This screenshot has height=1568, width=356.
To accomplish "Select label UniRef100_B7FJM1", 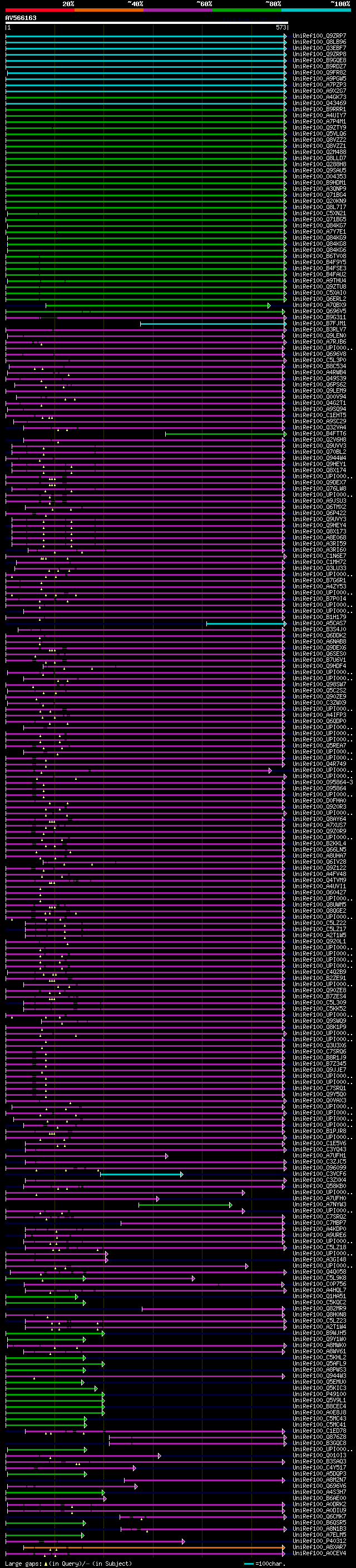I will 319,323.
